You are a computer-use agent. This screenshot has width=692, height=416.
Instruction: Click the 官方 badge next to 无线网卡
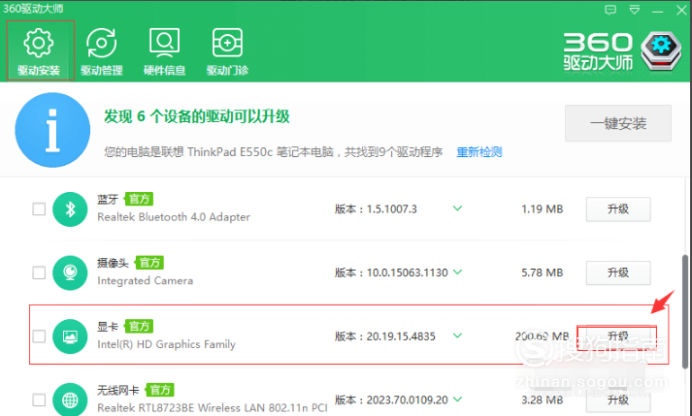pos(160,390)
